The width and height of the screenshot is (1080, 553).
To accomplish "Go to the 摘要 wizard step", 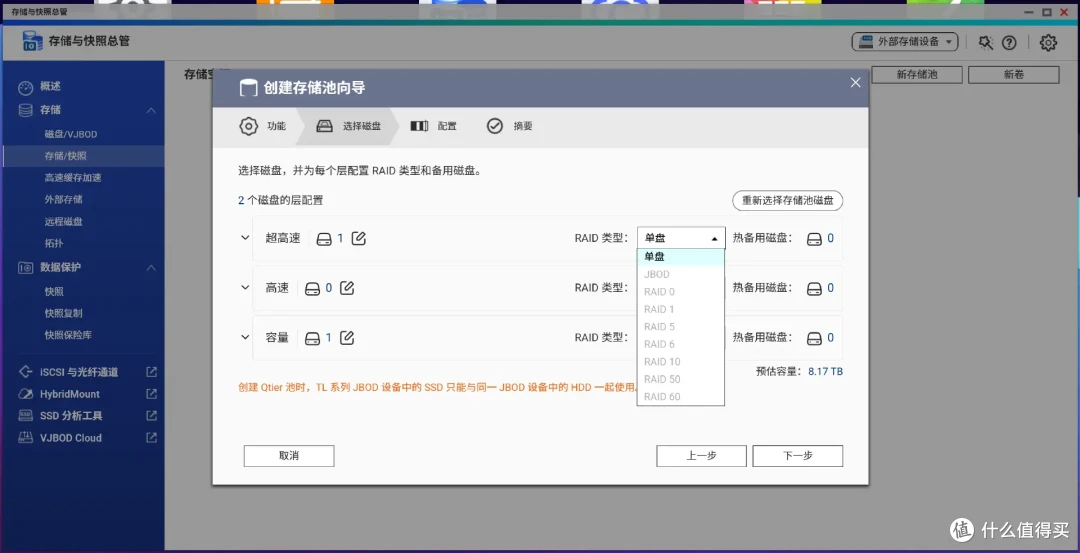I will coord(509,126).
